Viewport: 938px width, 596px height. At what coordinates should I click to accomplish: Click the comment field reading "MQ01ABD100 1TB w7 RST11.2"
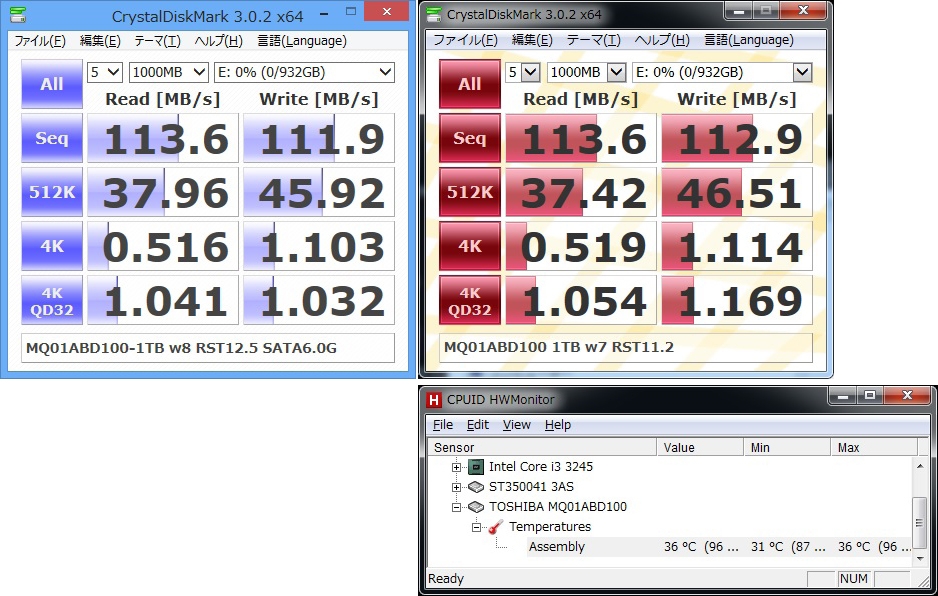626,348
